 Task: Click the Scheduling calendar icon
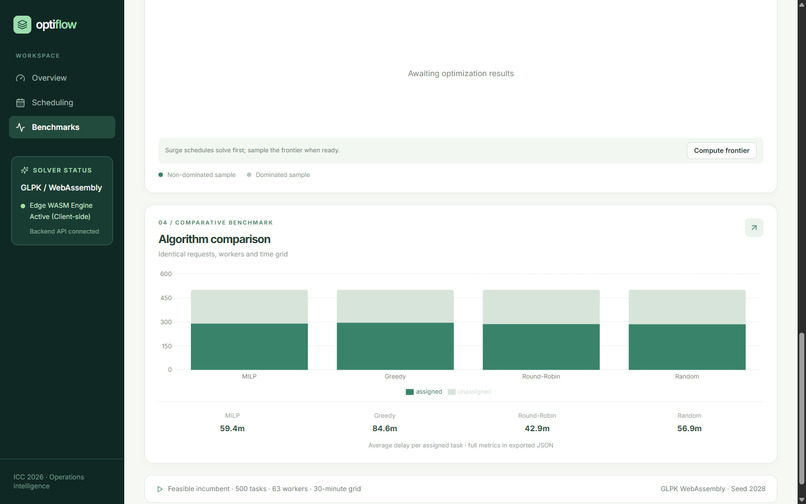(21, 103)
